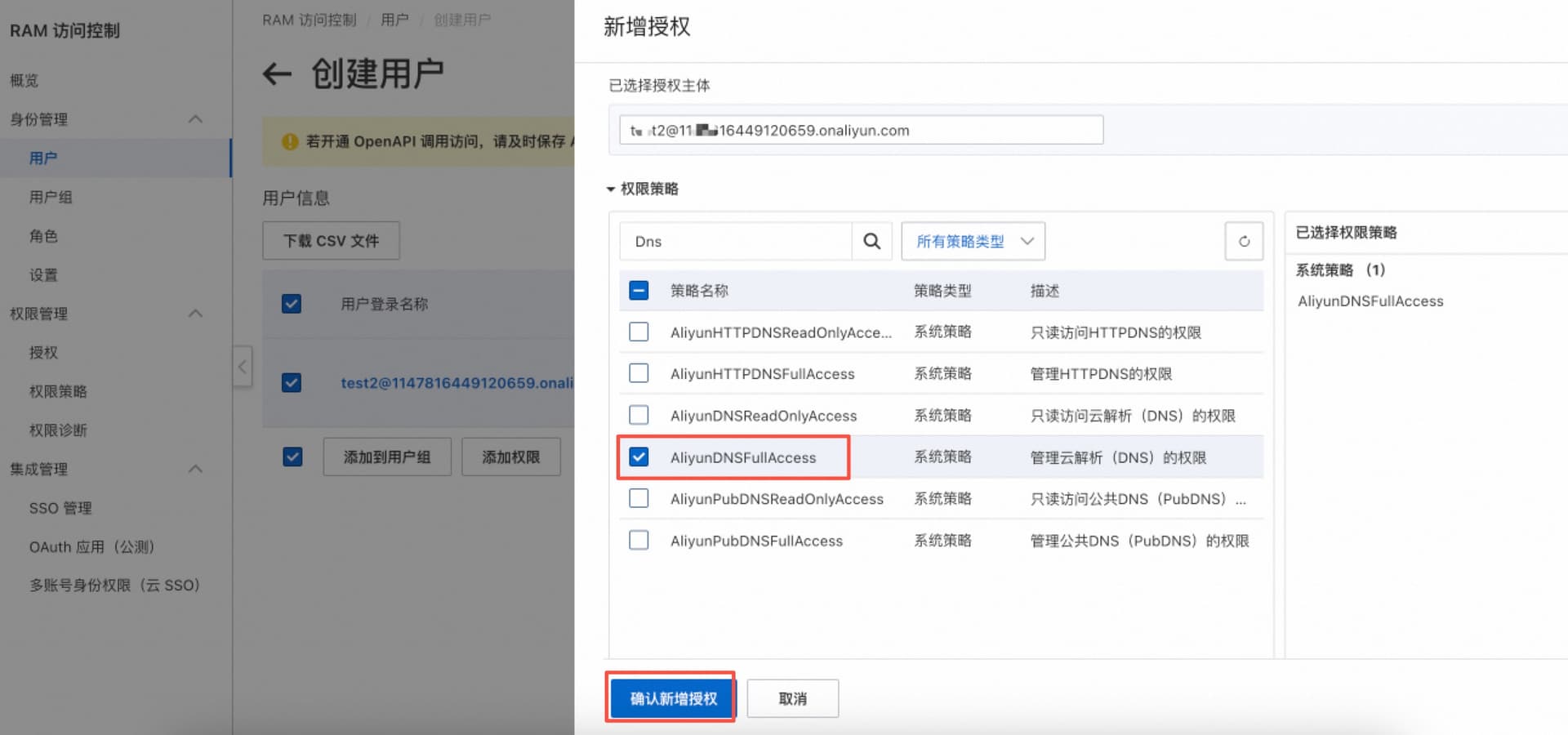Click description 只读访问HTTPDNS的权限
Viewport: 1568px width, 735px height.
(x=1116, y=332)
